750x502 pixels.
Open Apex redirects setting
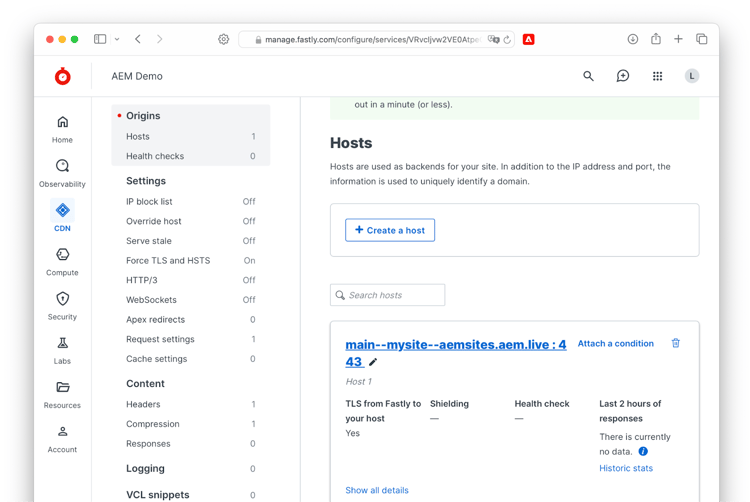pyautogui.click(x=190, y=319)
